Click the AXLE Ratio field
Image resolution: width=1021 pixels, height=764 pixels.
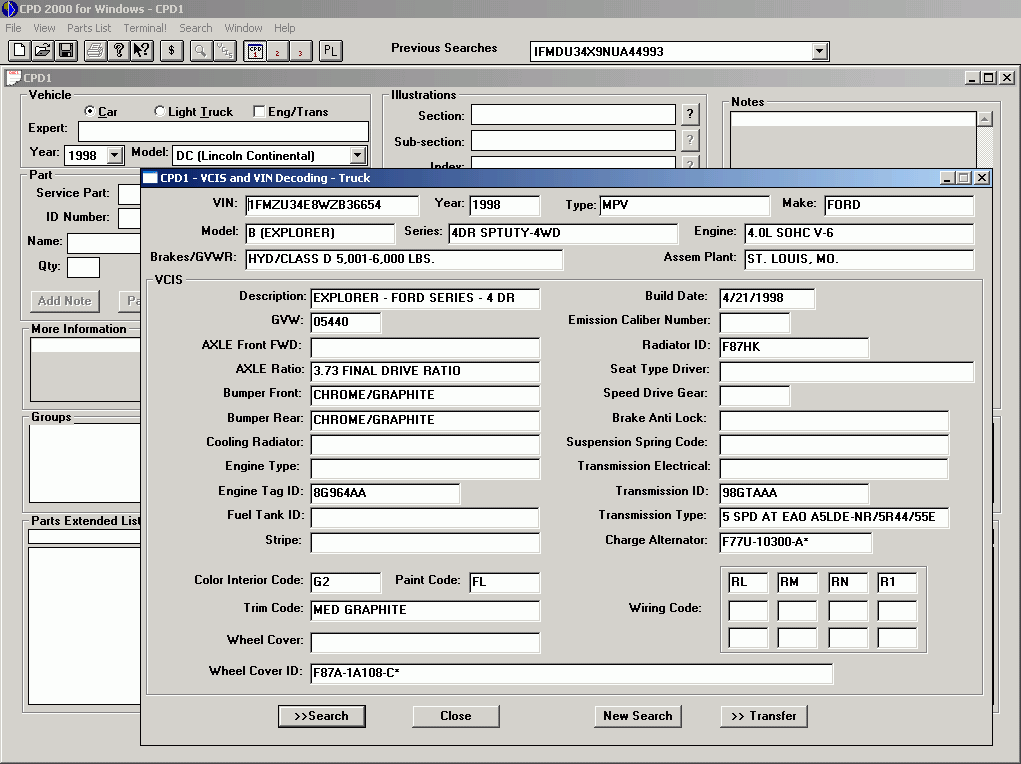(x=425, y=371)
